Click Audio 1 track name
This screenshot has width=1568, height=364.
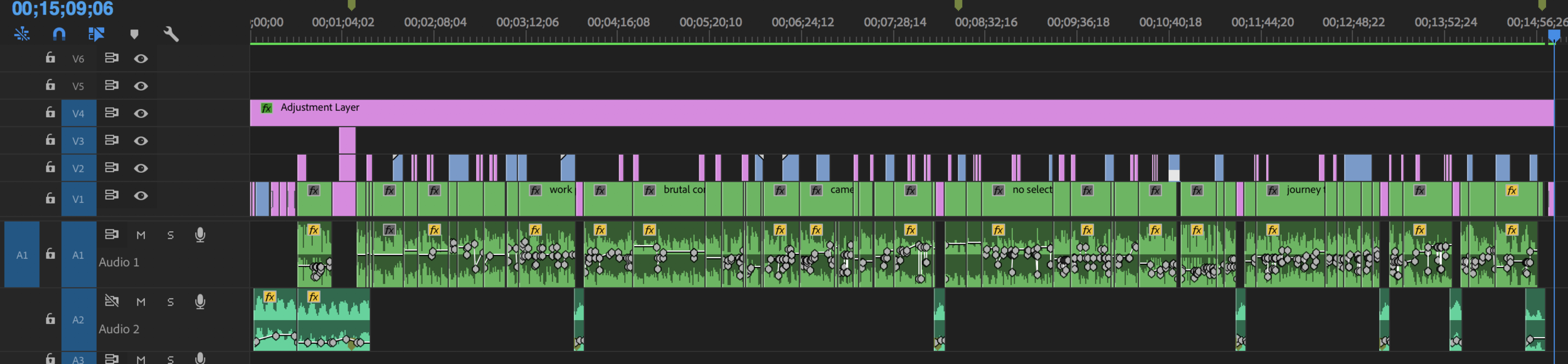click(119, 263)
